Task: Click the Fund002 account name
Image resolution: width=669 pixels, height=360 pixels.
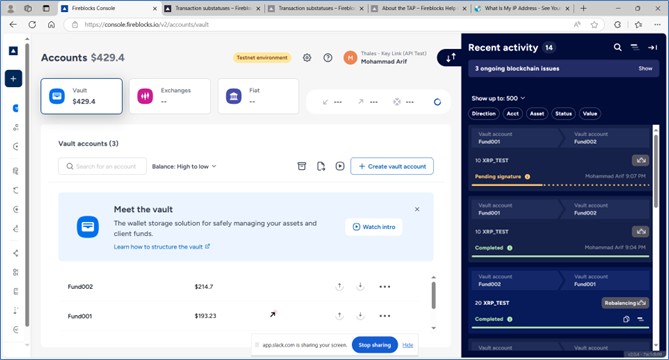Action: (80, 287)
